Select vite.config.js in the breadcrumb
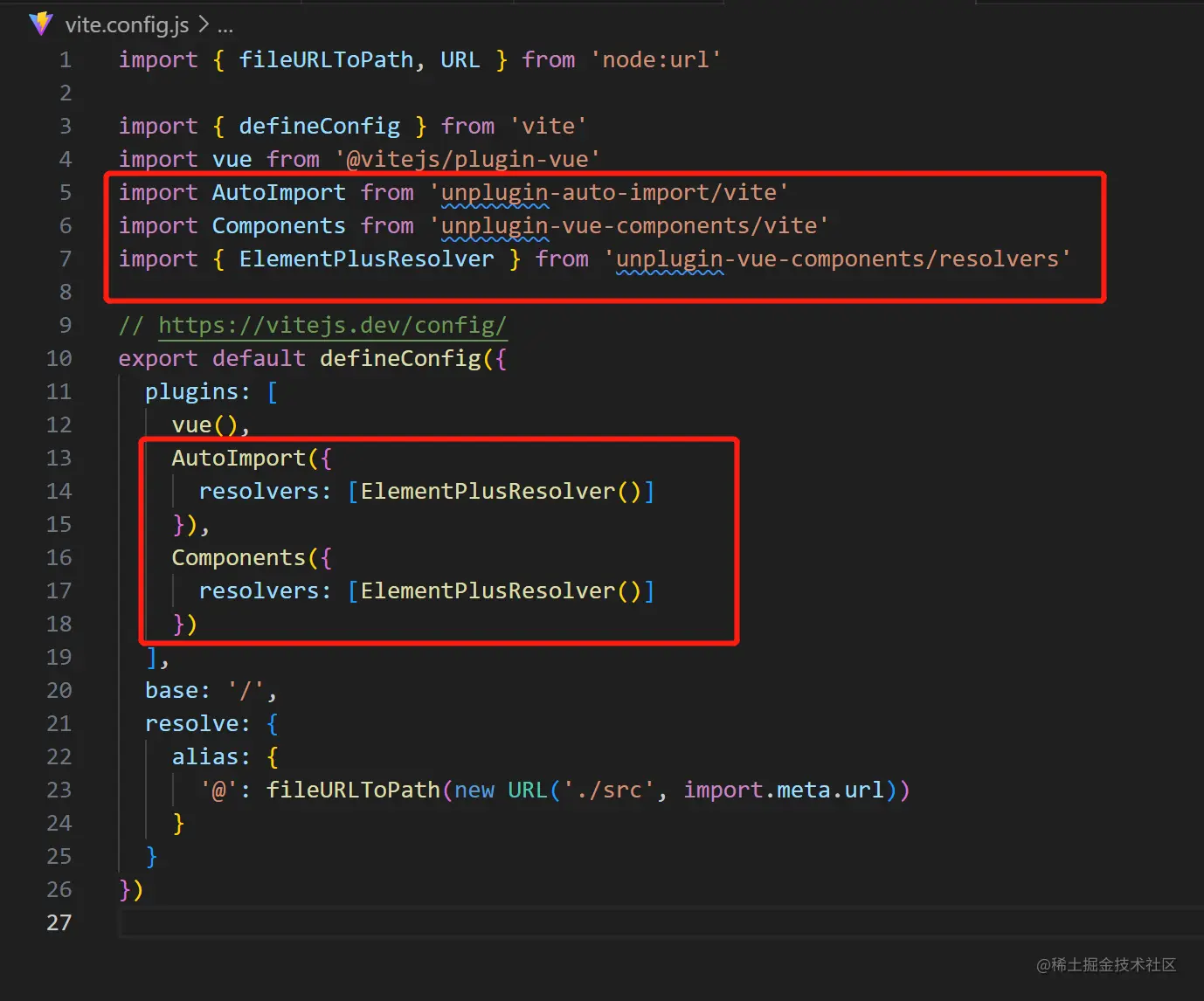 tap(127, 24)
